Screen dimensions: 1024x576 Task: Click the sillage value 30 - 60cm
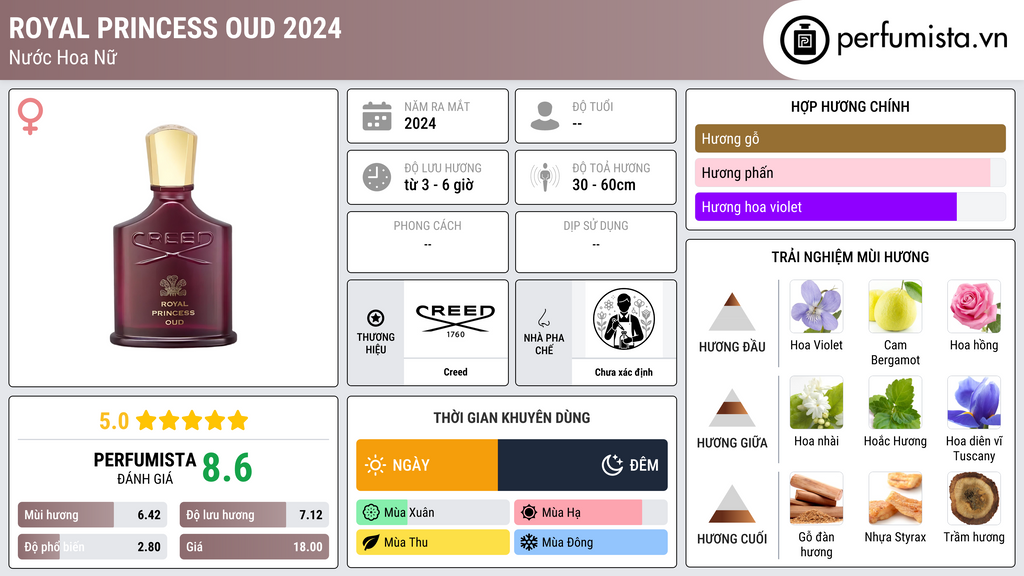[604, 185]
